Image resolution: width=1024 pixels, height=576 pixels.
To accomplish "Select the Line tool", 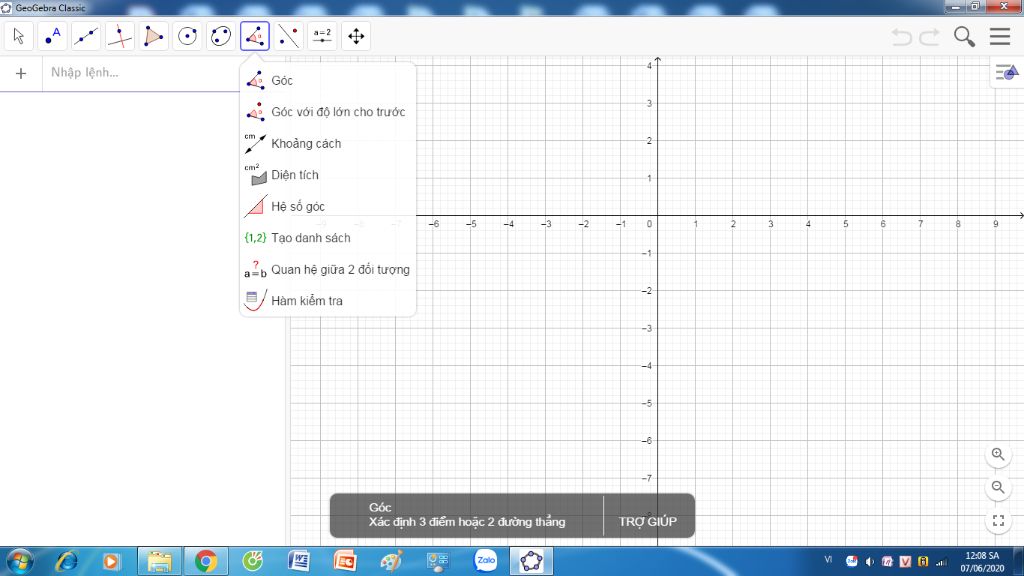I will click(x=86, y=36).
